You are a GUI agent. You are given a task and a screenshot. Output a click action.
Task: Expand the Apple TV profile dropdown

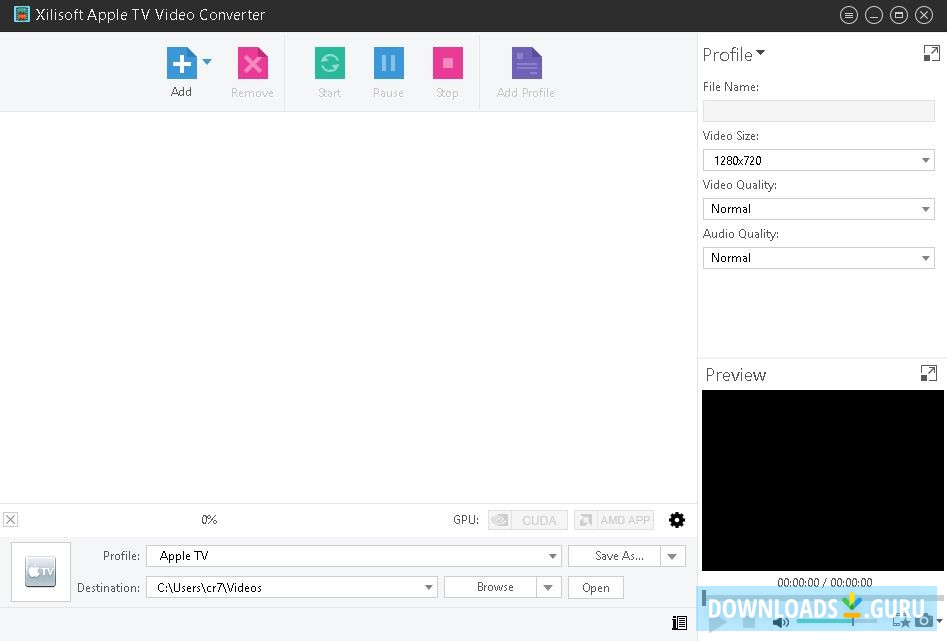551,555
